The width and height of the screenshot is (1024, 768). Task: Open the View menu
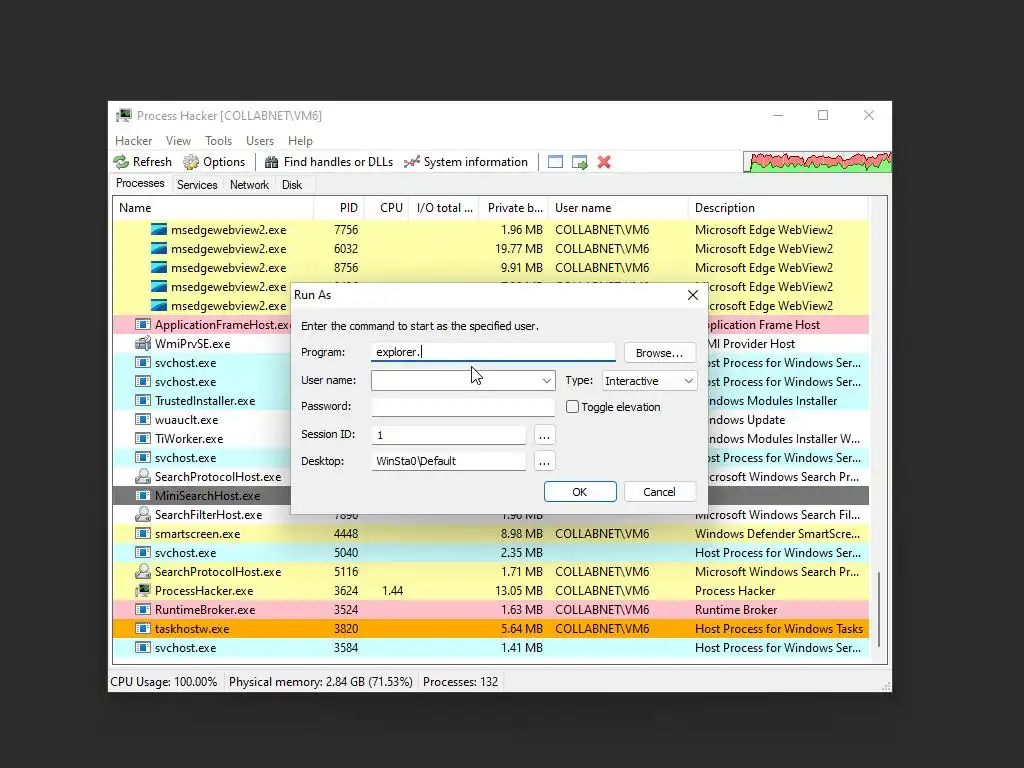[178, 140]
